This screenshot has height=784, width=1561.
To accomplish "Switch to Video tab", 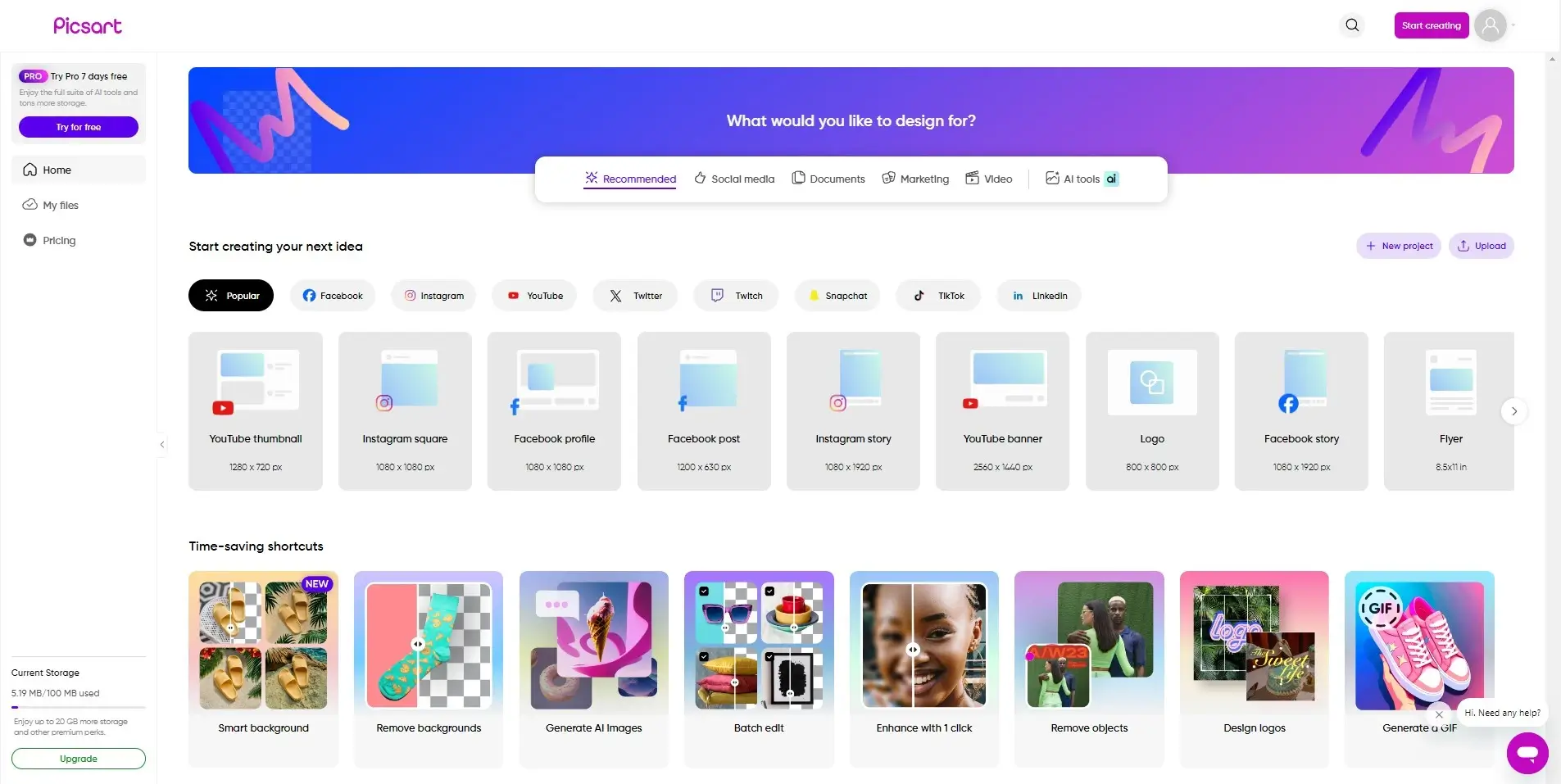I will tap(989, 179).
